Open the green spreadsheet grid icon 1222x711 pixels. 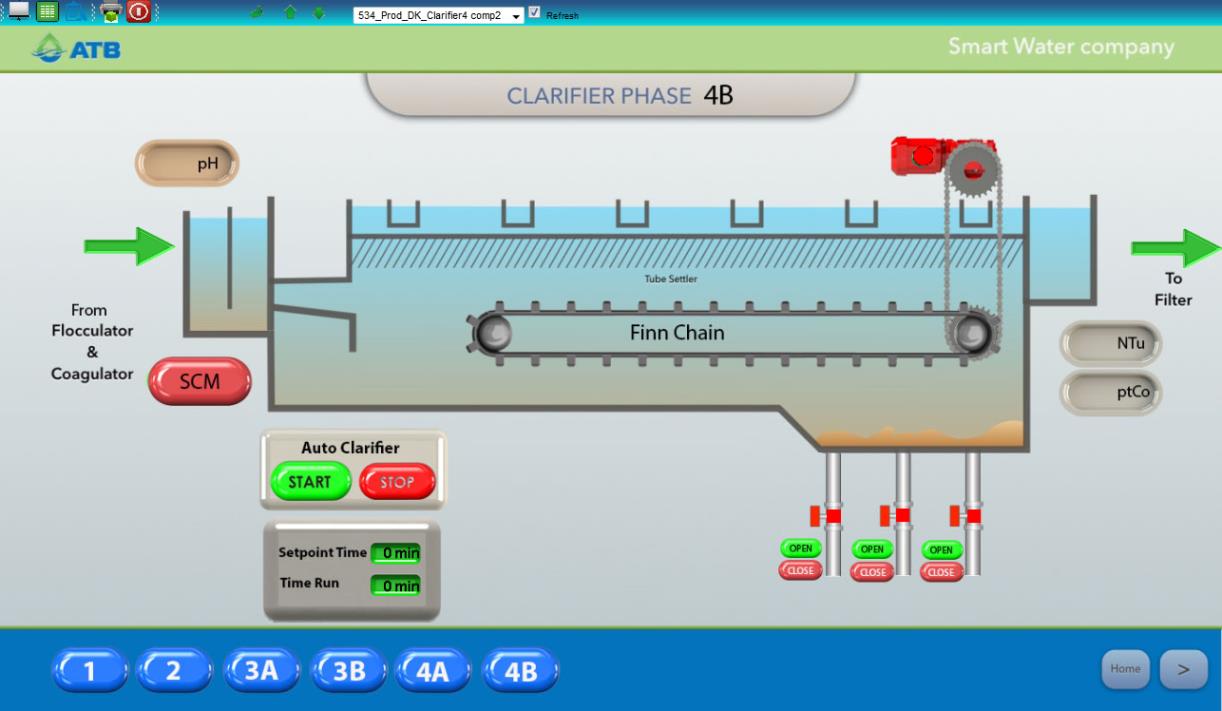tap(47, 11)
